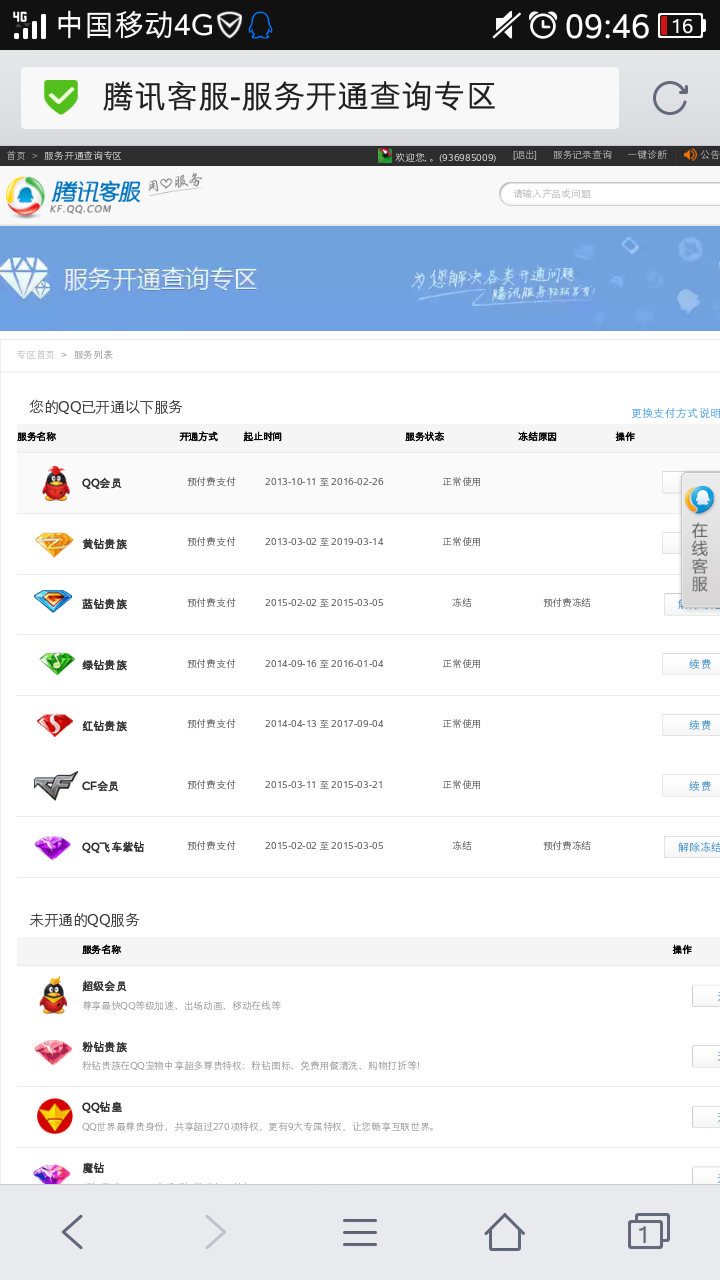The width and height of the screenshot is (720, 1280).
Task: Click 首页 in the top breadcrumb
Action: [x=16, y=156]
